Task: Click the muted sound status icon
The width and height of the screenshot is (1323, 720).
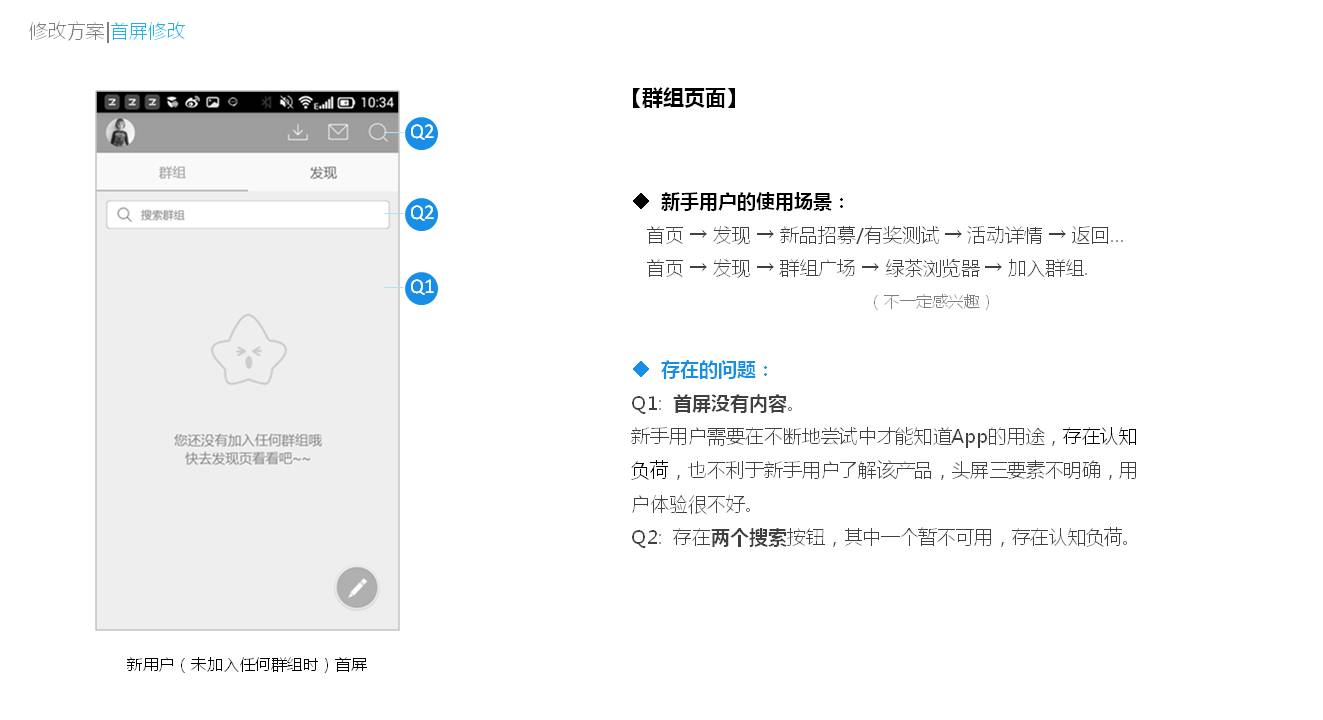Action: point(286,102)
